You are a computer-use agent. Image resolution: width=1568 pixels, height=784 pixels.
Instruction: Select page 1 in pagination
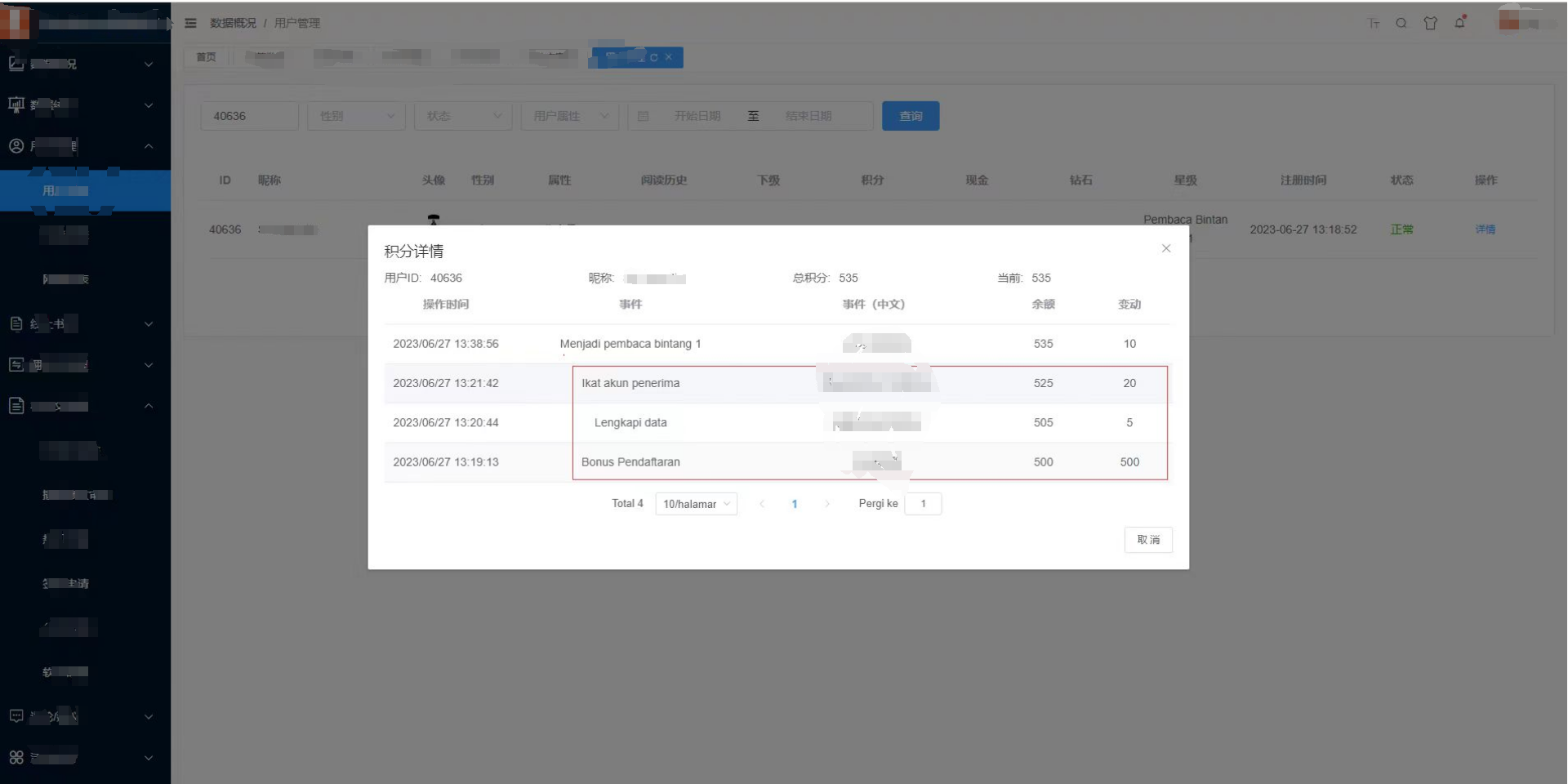(795, 504)
